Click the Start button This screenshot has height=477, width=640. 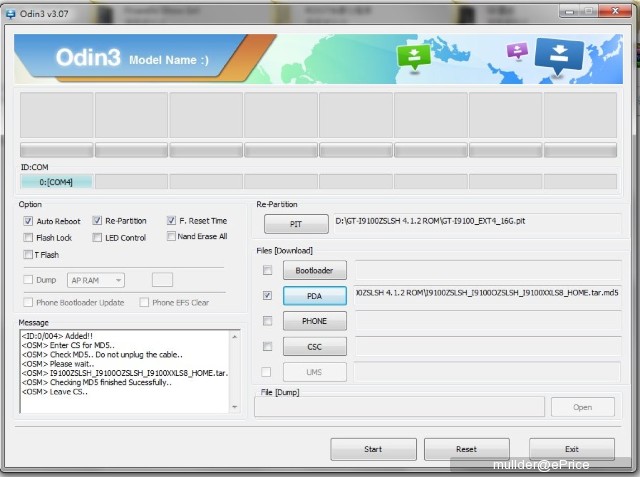(373, 449)
